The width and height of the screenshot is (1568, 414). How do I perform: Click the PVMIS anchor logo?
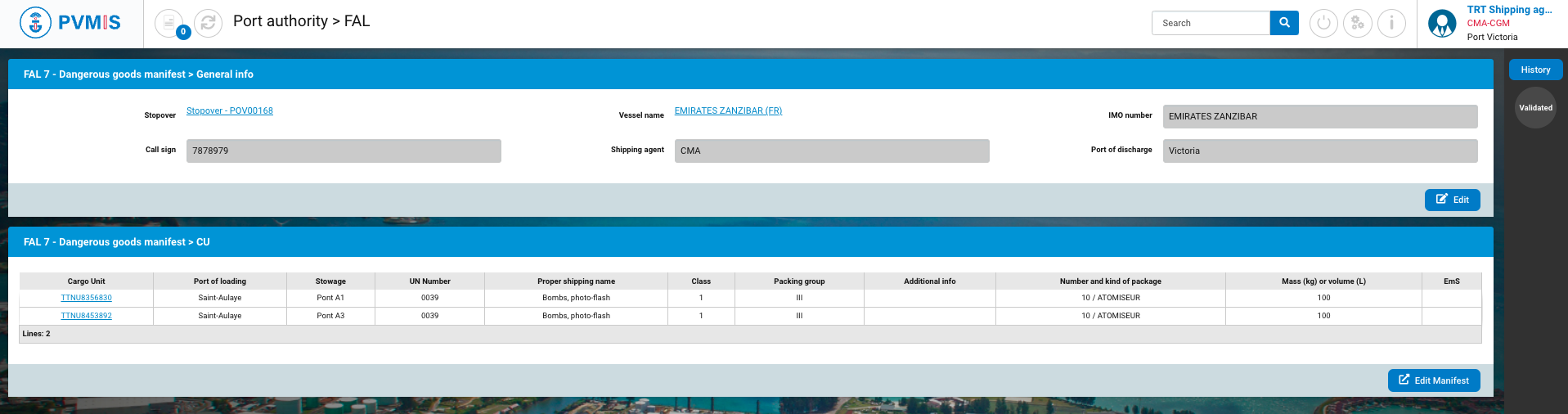(x=35, y=23)
